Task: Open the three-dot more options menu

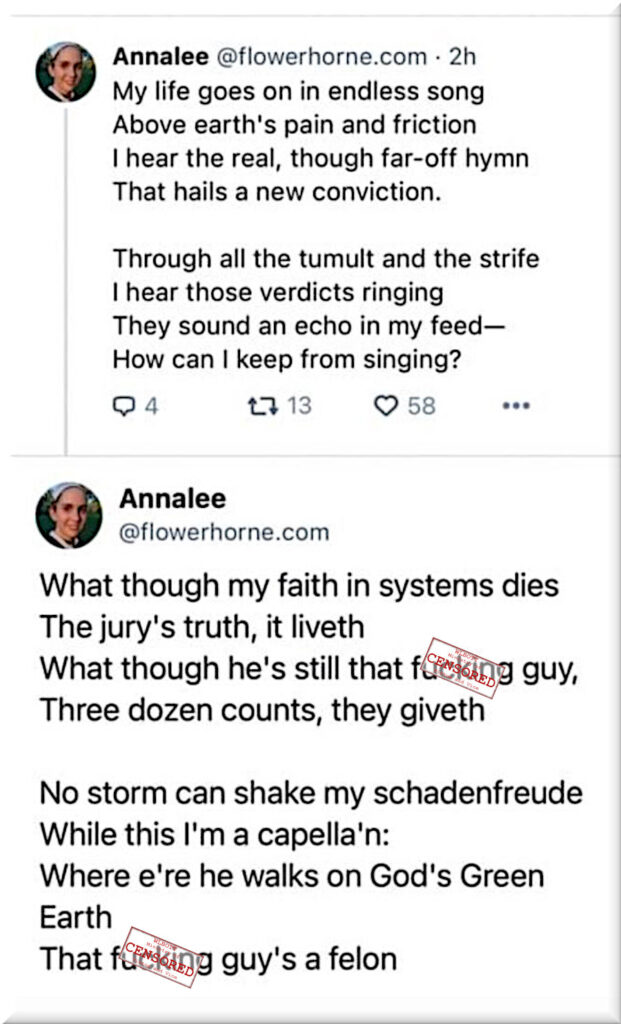Action: [x=515, y=405]
